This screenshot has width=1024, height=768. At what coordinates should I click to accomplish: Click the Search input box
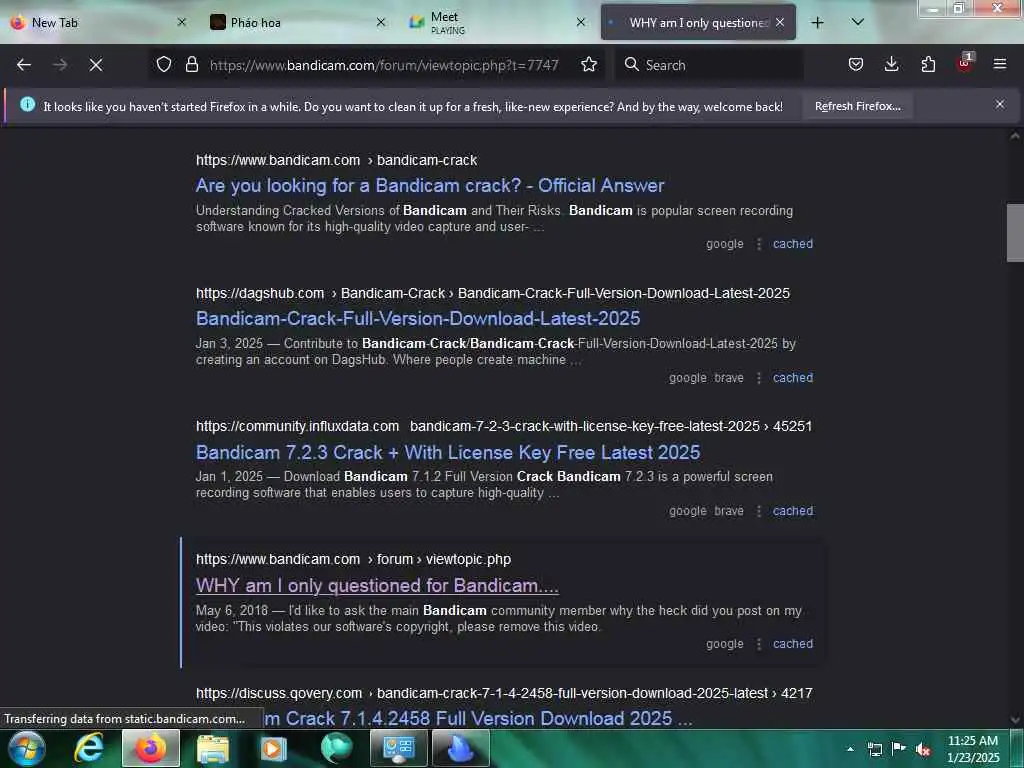[709, 65]
